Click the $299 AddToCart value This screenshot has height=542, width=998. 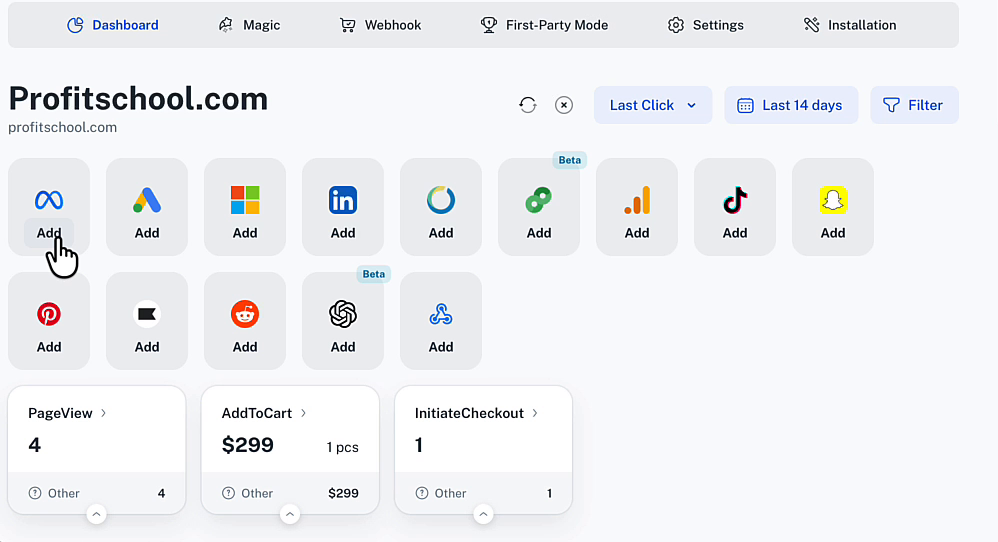pos(248,445)
